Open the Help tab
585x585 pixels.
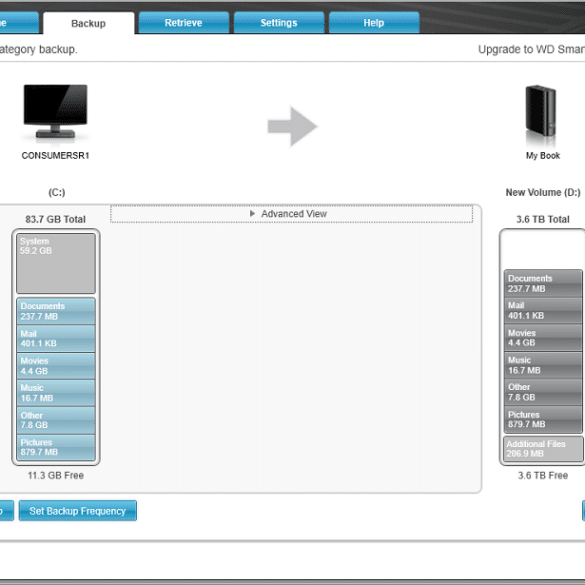[374, 23]
